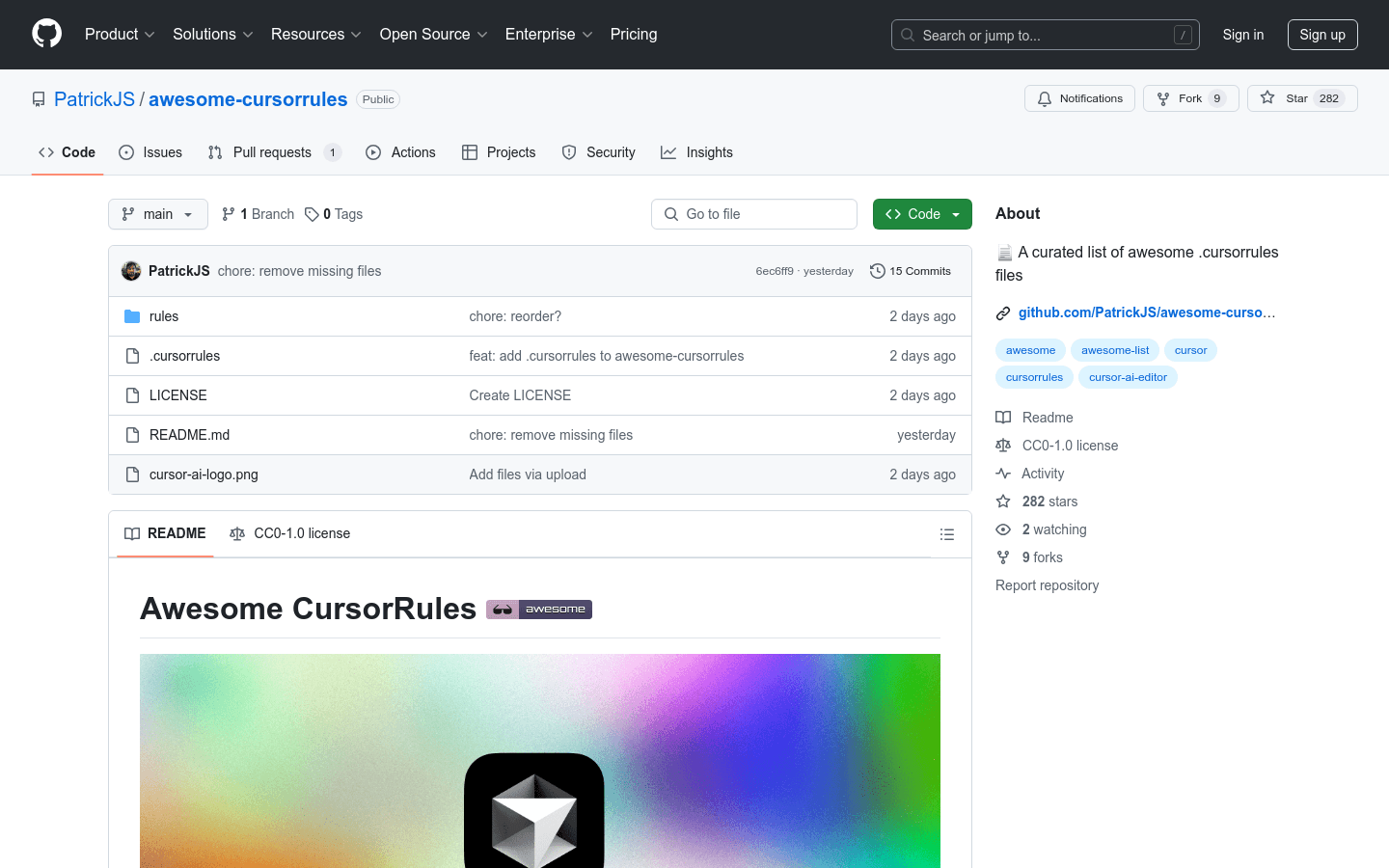This screenshot has width=1389, height=868.
Task: Open the Insights tab
Action: pyautogui.click(x=697, y=152)
